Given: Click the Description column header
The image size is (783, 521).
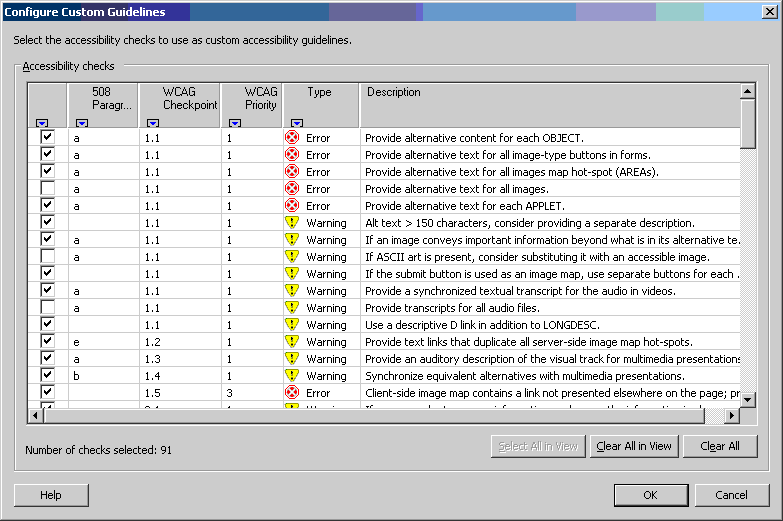Looking at the screenshot, I should coord(548,93).
